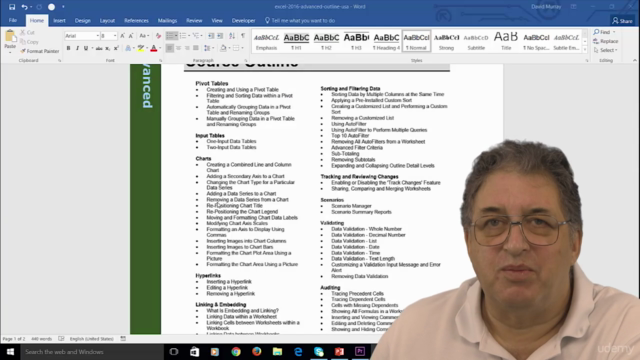
Task: Open Firefox from taskbar
Action: tap(257, 351)
